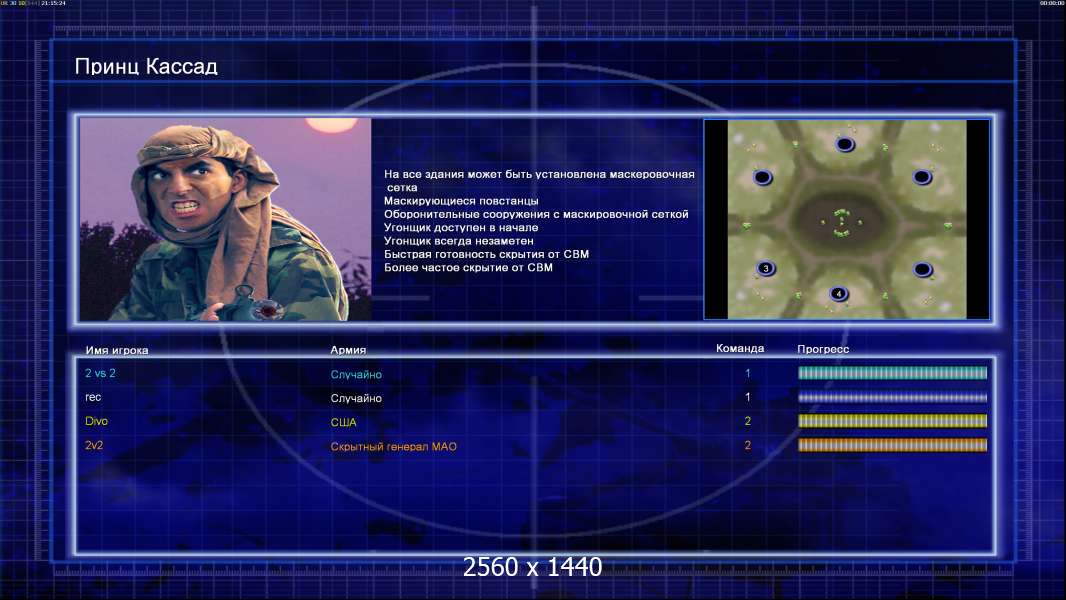Click the orange progress bar of 2v2
Image resolution: width=1066 pixels, height=600 pixels.
pyautogui.click(x=892, y=445)
